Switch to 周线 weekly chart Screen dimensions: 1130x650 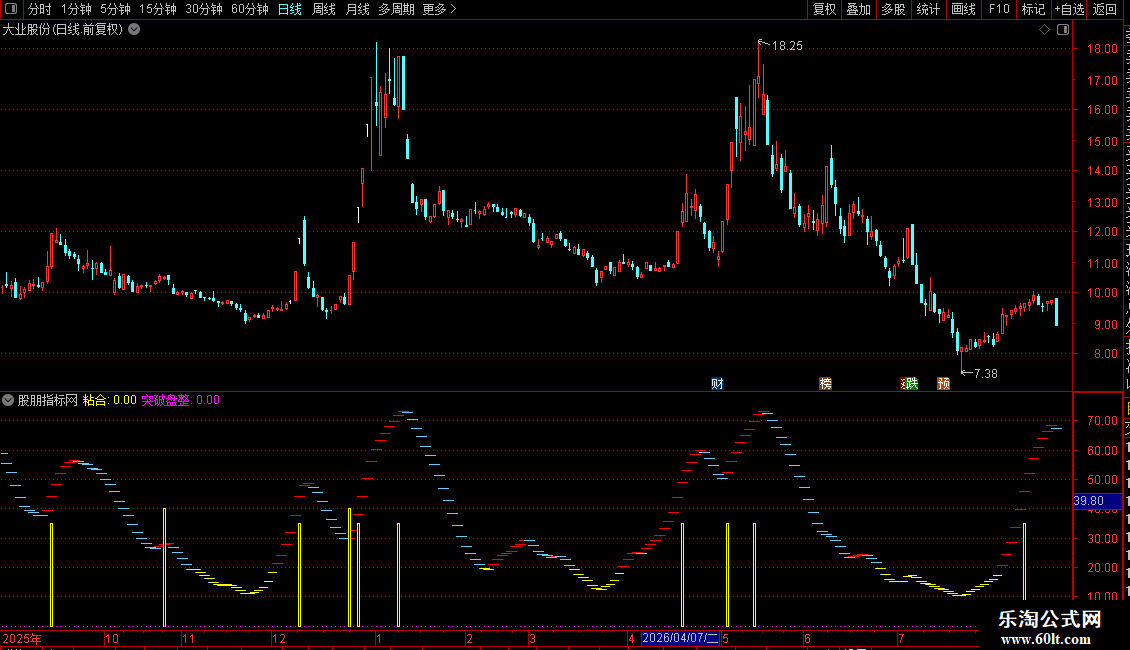(x=324, y=9)
